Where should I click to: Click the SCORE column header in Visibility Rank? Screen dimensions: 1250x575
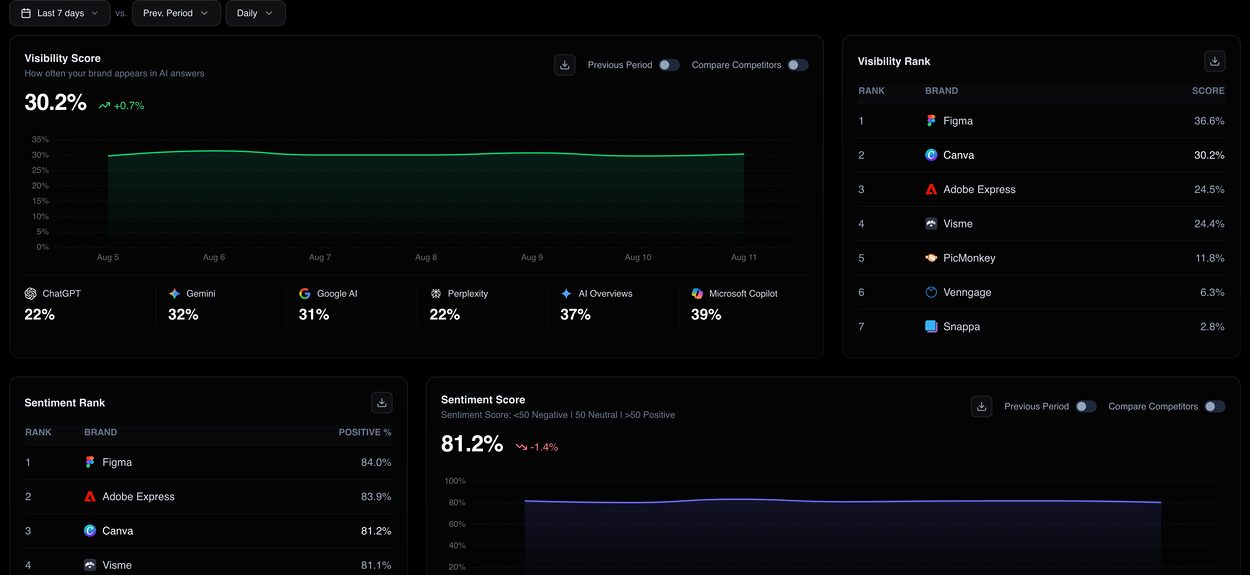[x=1208, y=91]
